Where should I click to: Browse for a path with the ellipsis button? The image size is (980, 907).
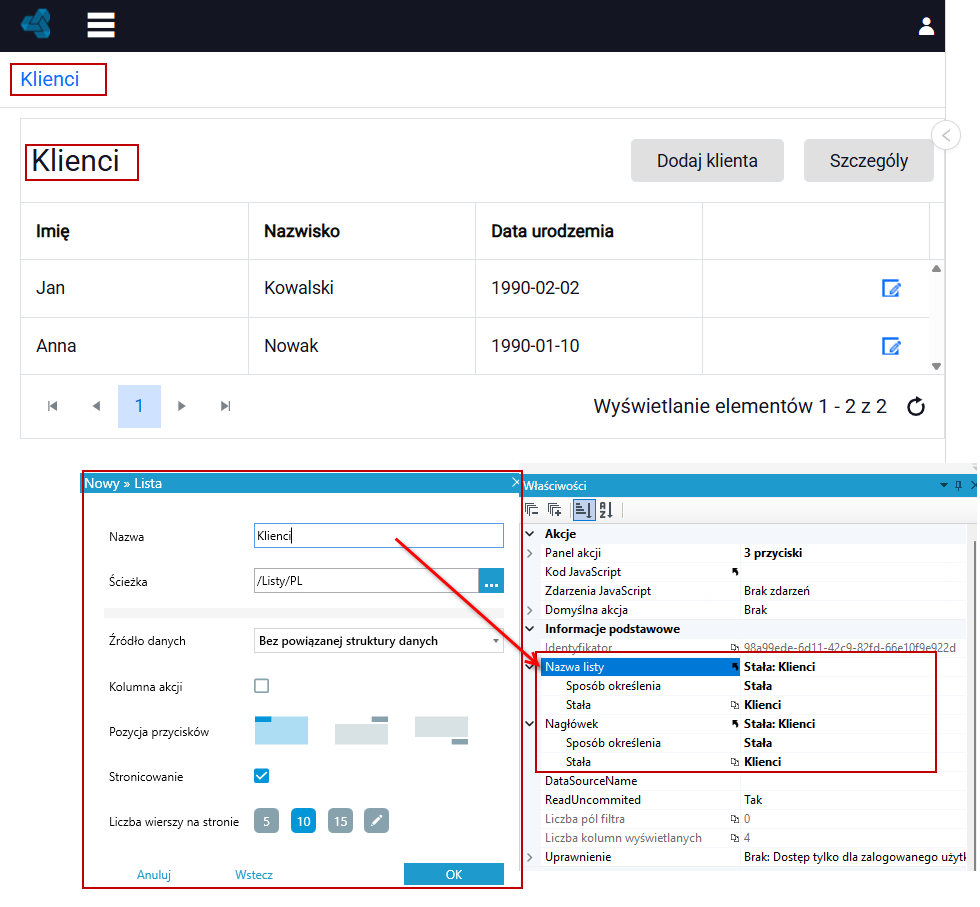click(x=491, y=581)
